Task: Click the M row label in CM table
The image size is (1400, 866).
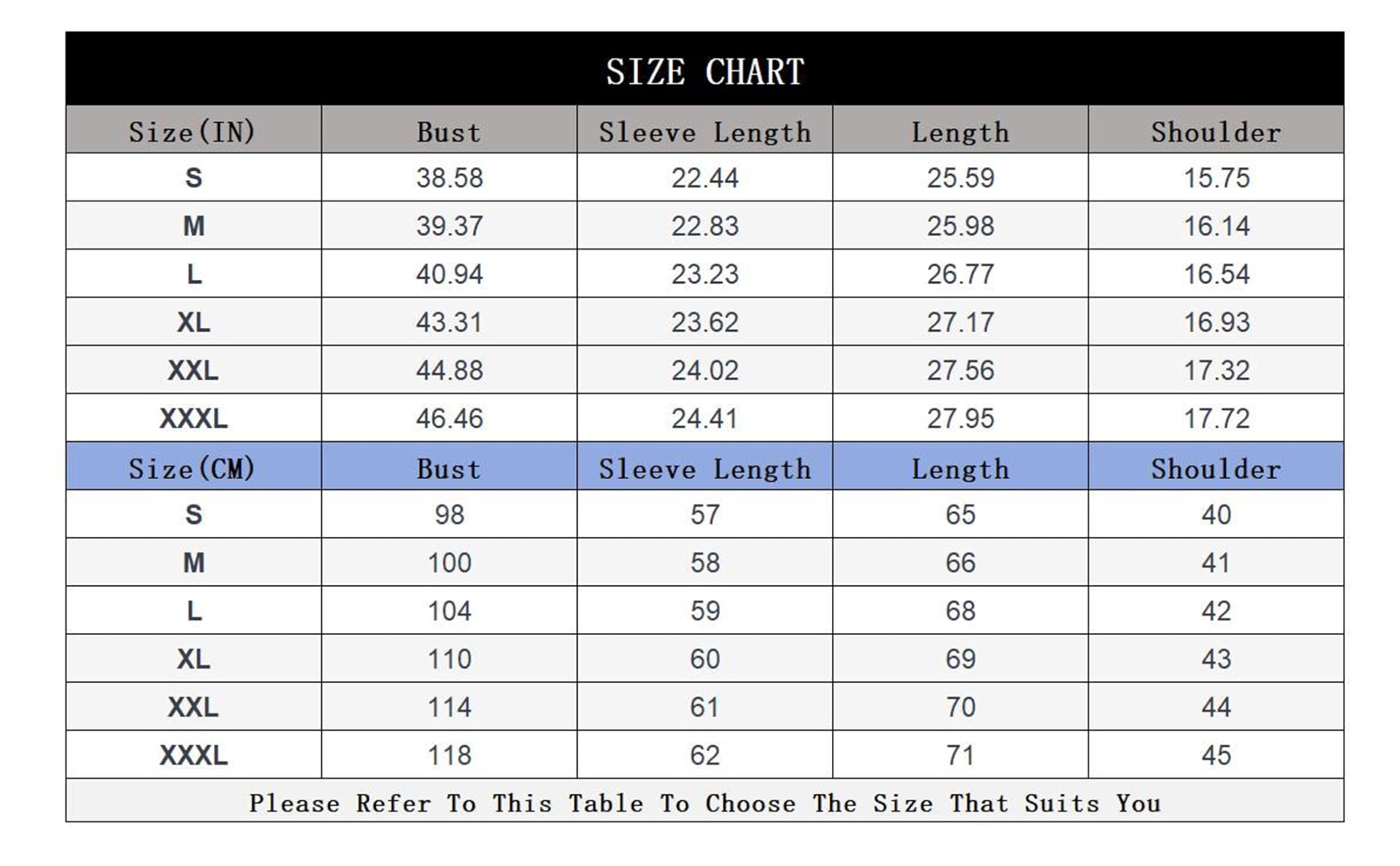Action: tap(194, 562)
